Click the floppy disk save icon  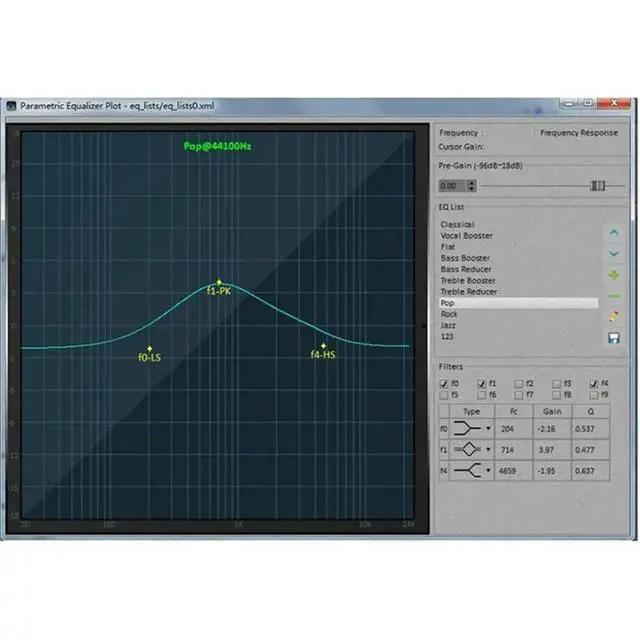614,339
